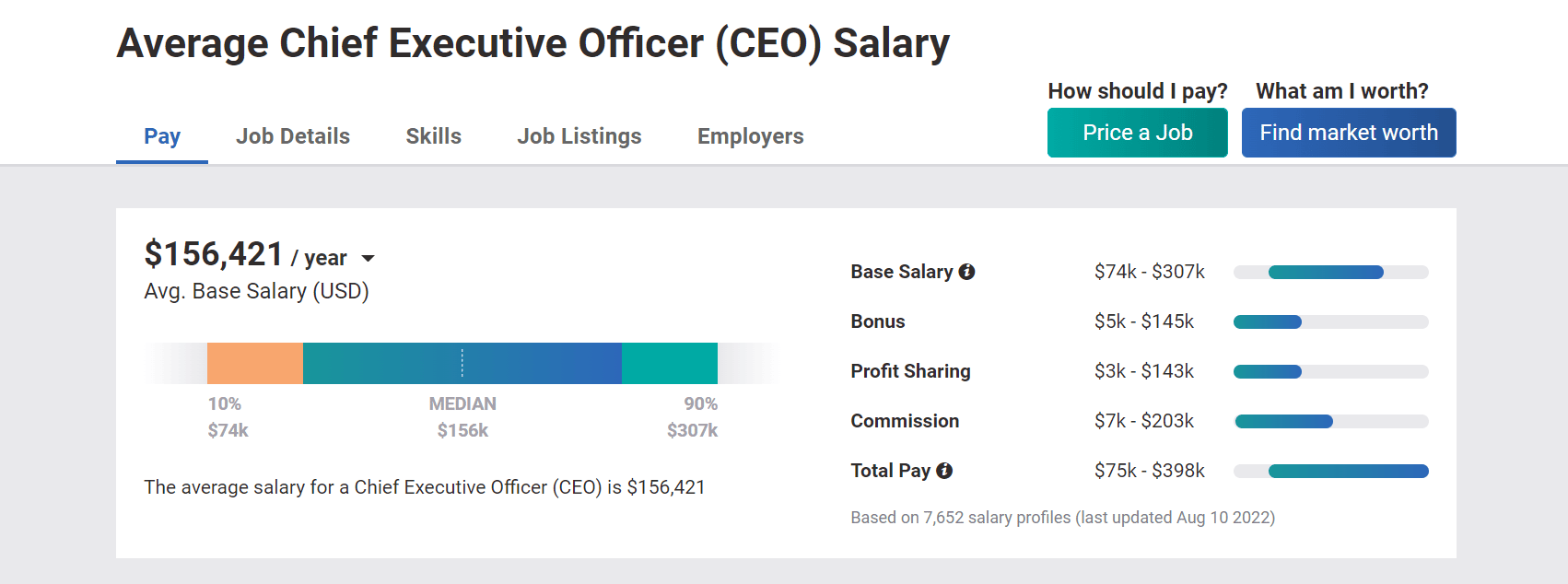Click the median marker on salary bar
The image size is (1568, 584).
pos(462,363)
